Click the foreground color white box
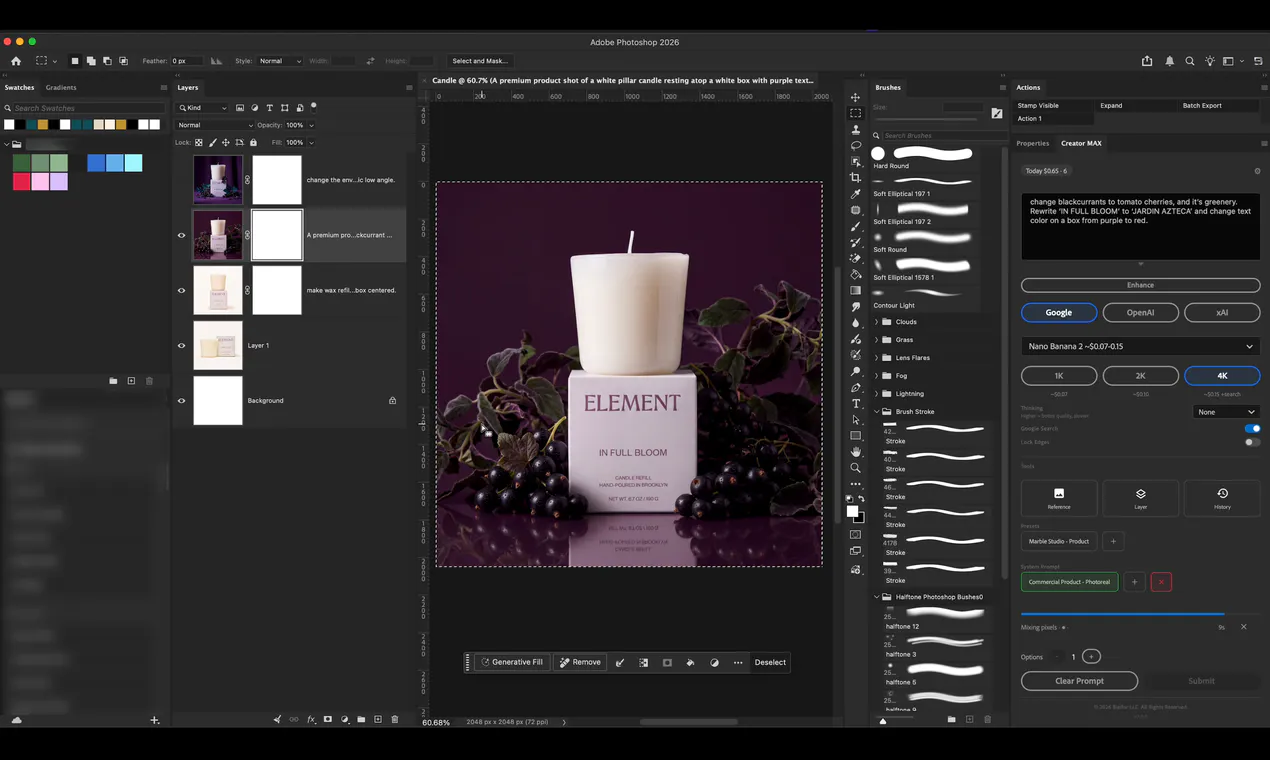 click(x=852, y=511)
